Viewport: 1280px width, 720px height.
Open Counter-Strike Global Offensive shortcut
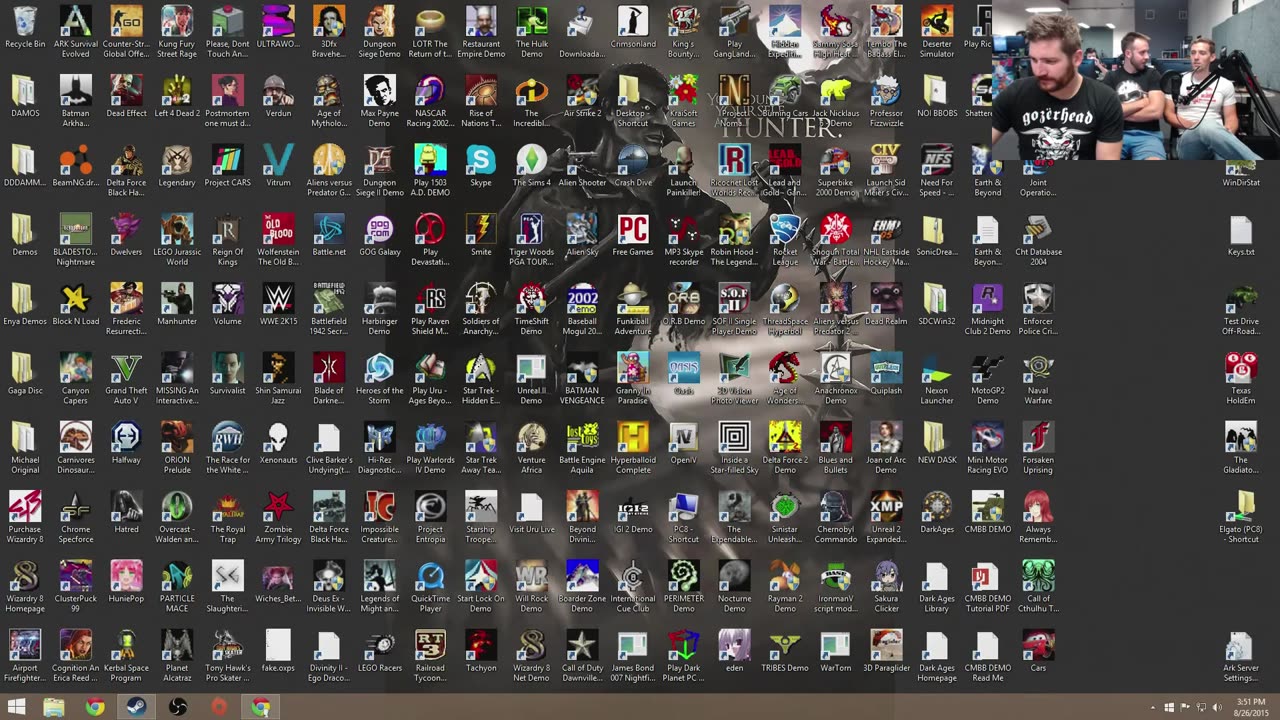(x=126, y=33)
